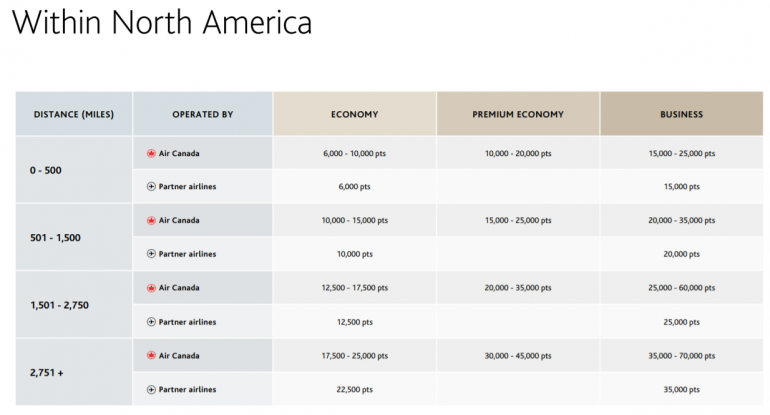Click the Distance (Miles) column header
Viewport: 770px width, 415px height.
tap(74, 115)
